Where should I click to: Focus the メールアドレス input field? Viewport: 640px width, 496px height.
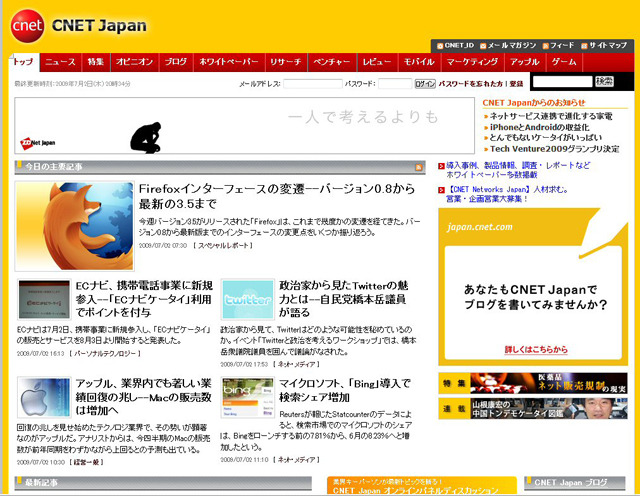[x=313, y=84]
